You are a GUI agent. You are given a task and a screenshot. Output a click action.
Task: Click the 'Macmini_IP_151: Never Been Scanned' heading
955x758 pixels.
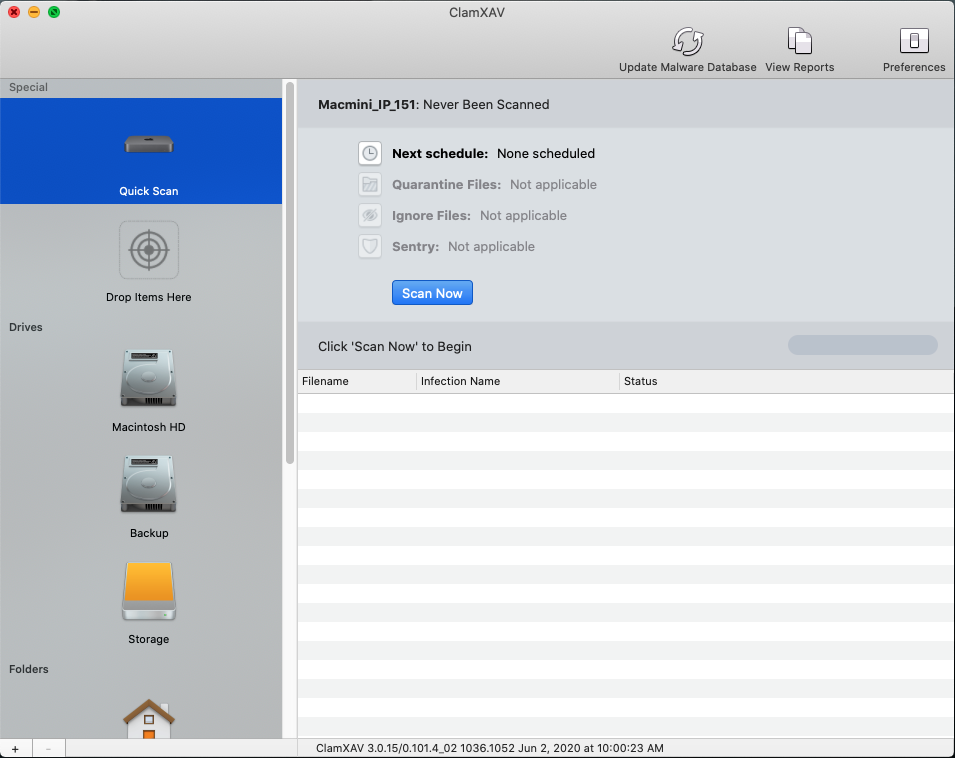tap(434, 105)
